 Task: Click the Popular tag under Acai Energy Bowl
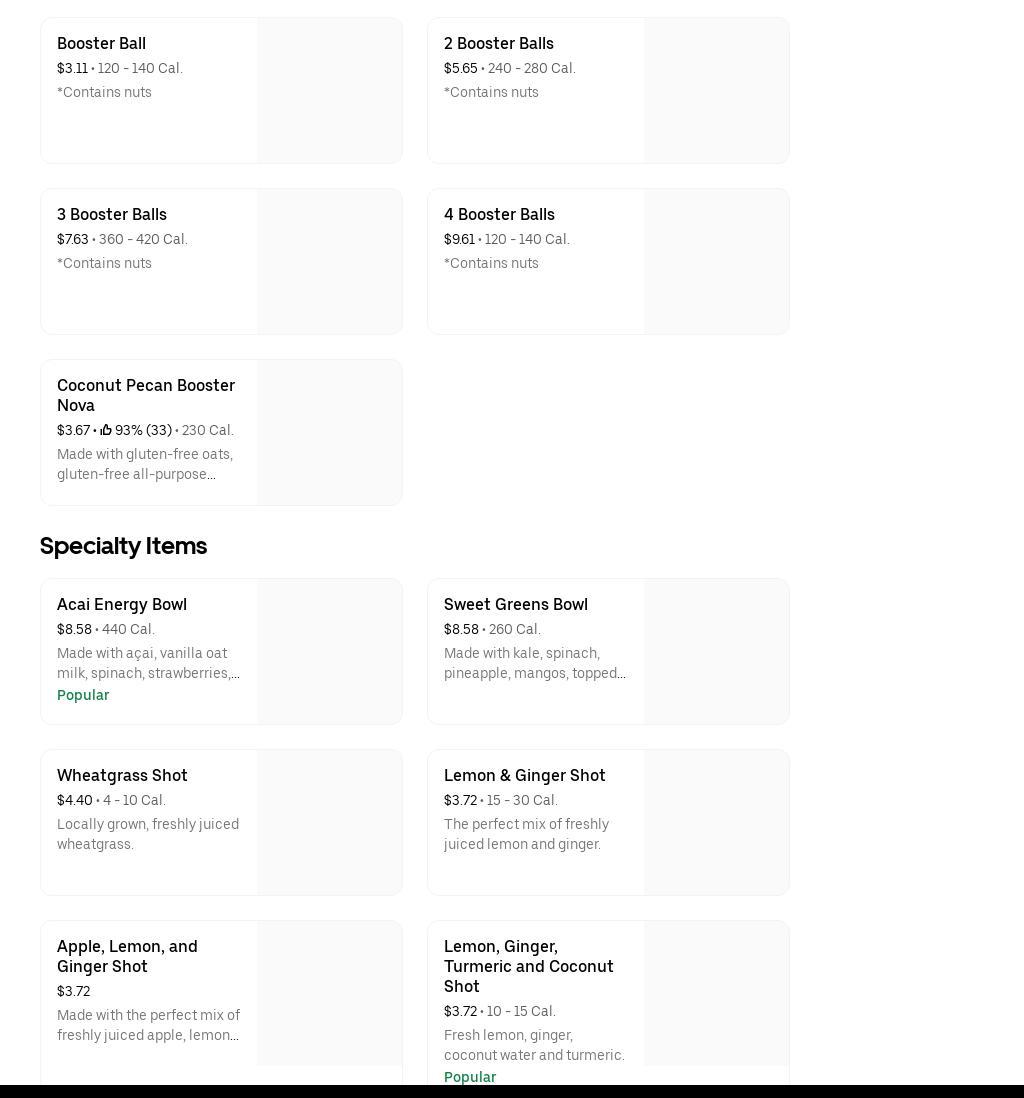(83, 695)
